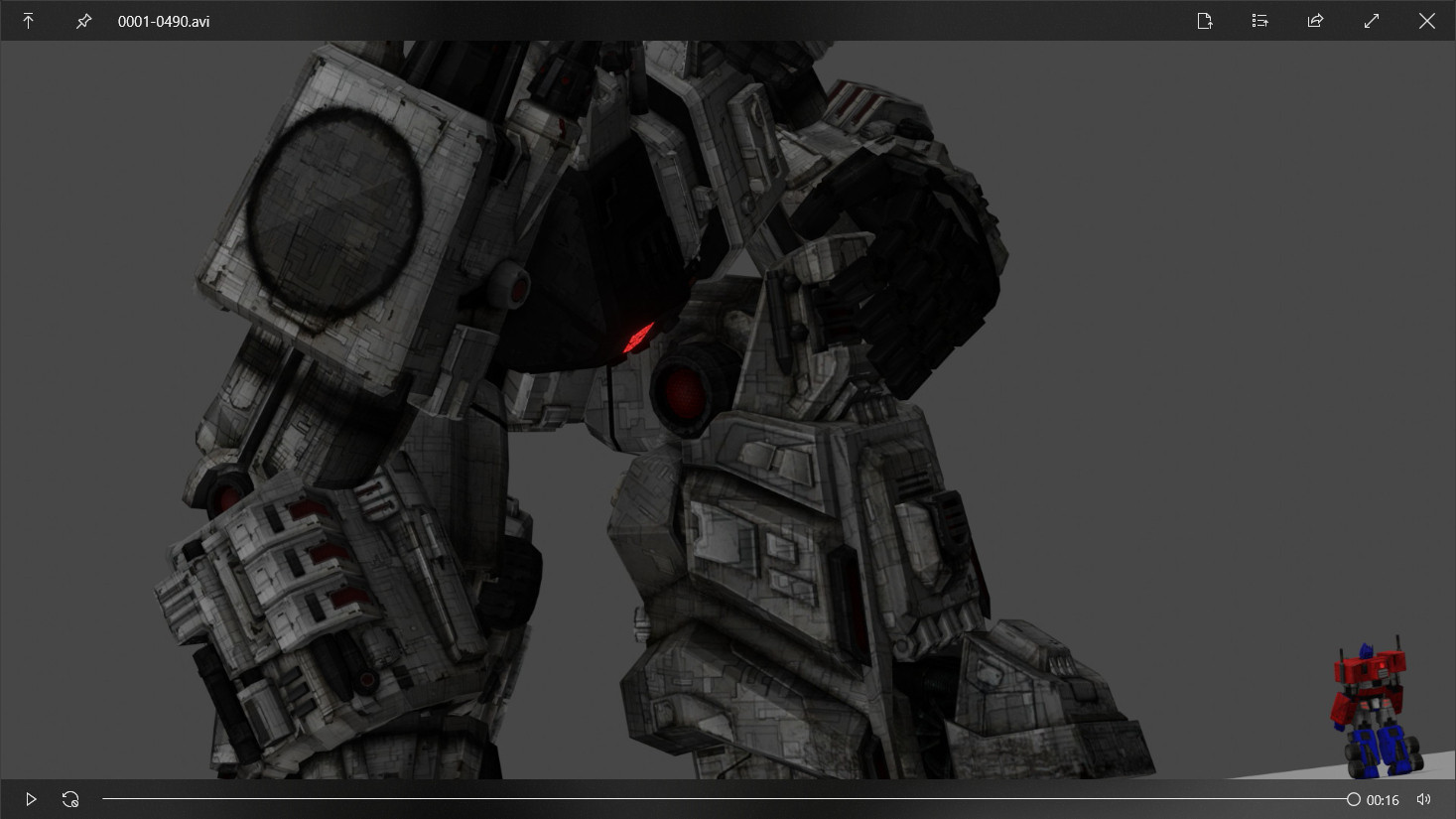
Task: Close the video player window
Action: (1426, 21)
